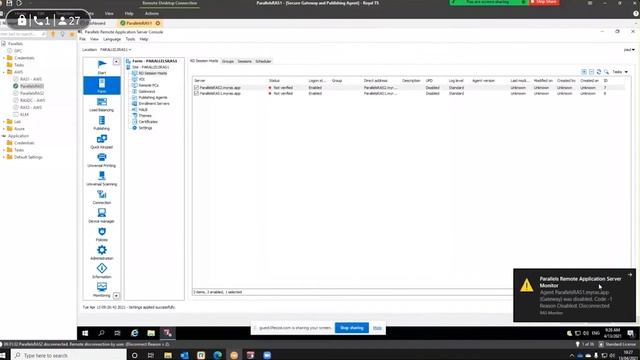Click the remove icon above server list
Screen dimensions: 640x360
click(591, 72)
